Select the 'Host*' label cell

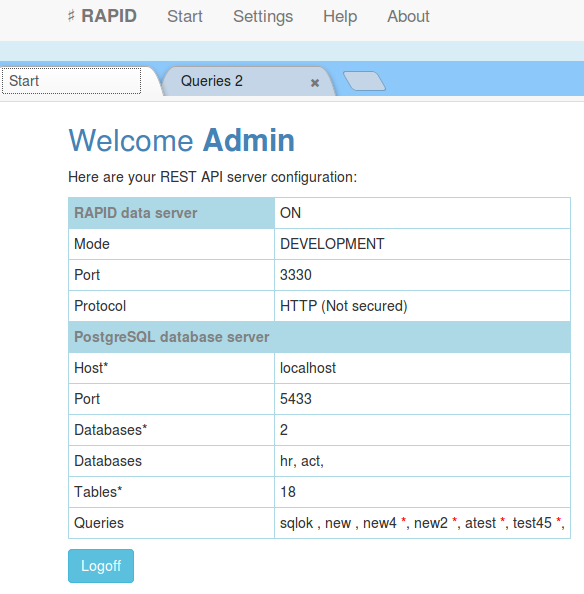pos(171,368)
